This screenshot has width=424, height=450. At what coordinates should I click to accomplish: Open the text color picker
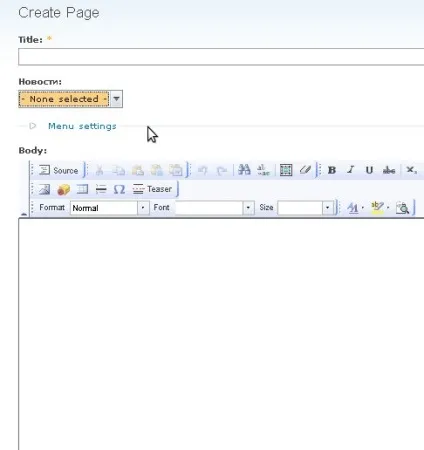pos(355,208)
